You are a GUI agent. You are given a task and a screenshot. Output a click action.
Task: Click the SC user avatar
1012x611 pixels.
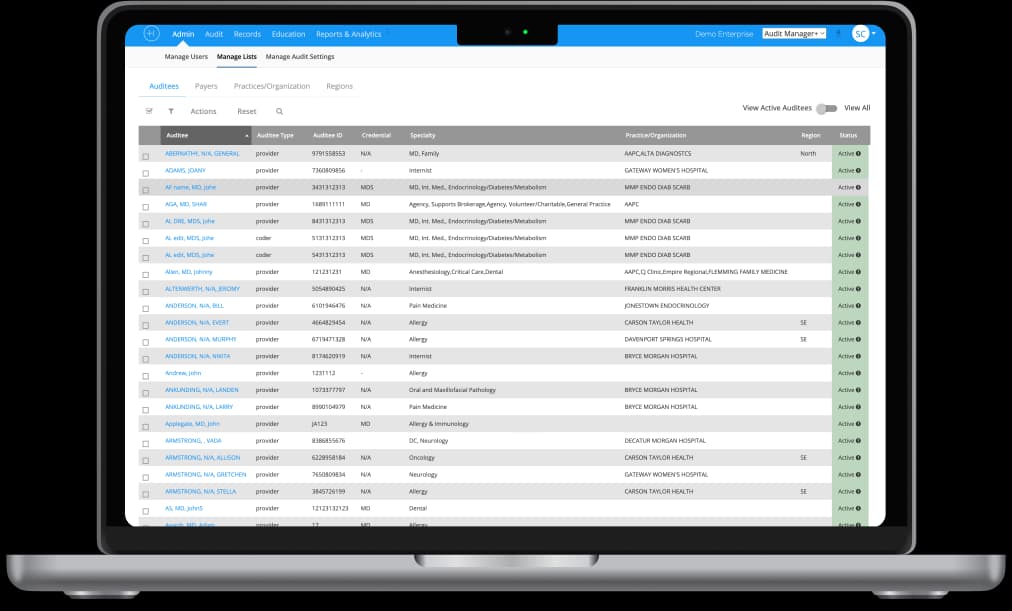pyautogui.click(x=860, y=34)
